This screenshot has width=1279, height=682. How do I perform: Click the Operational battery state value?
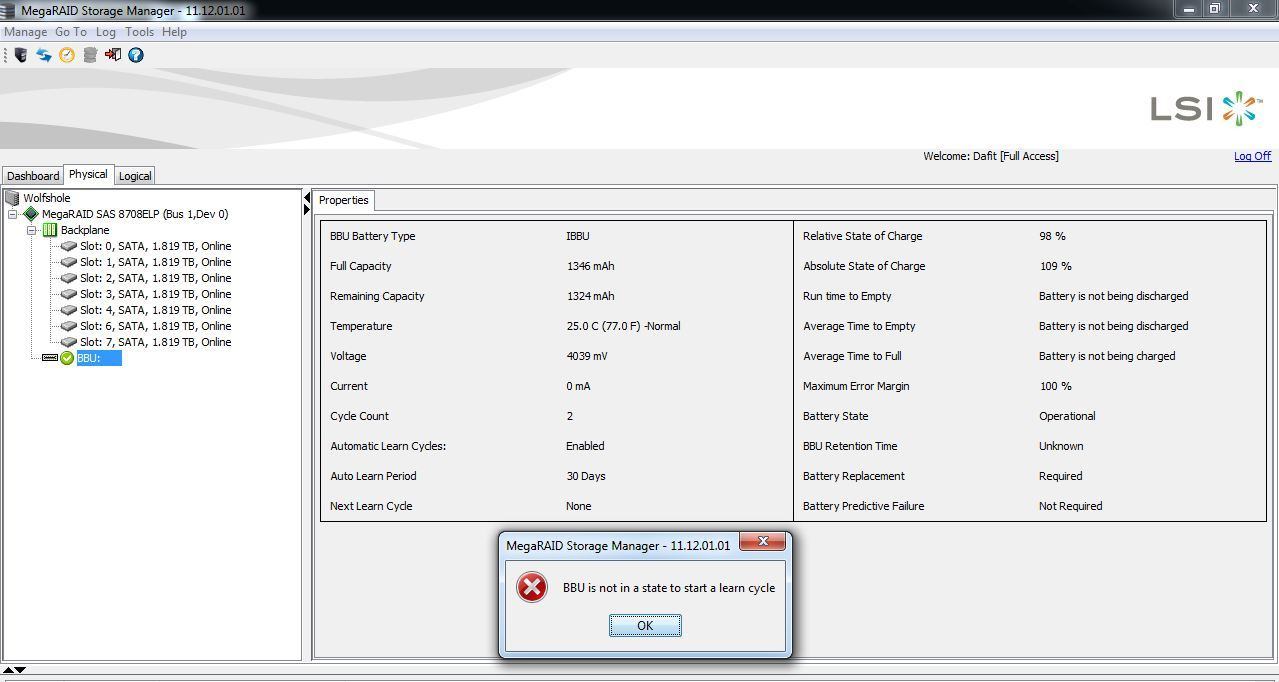1067,416
